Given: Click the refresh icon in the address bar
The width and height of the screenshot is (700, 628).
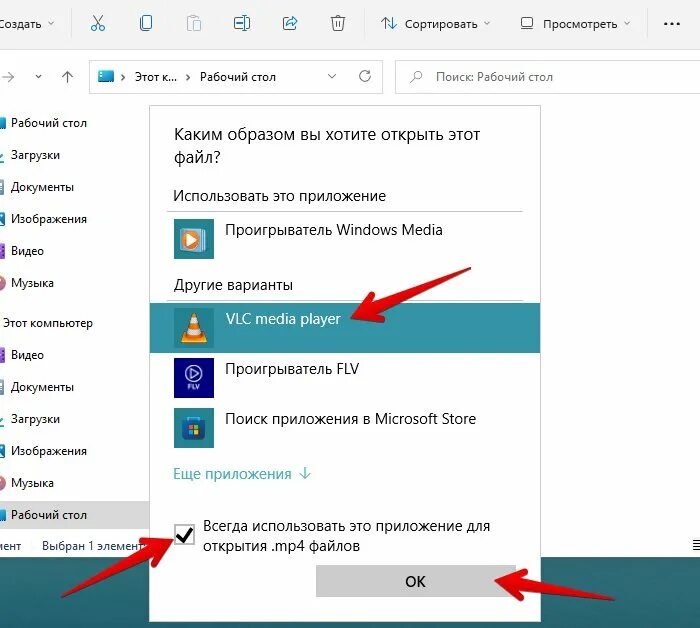Looking at the screenshot, I should (365, 76).
